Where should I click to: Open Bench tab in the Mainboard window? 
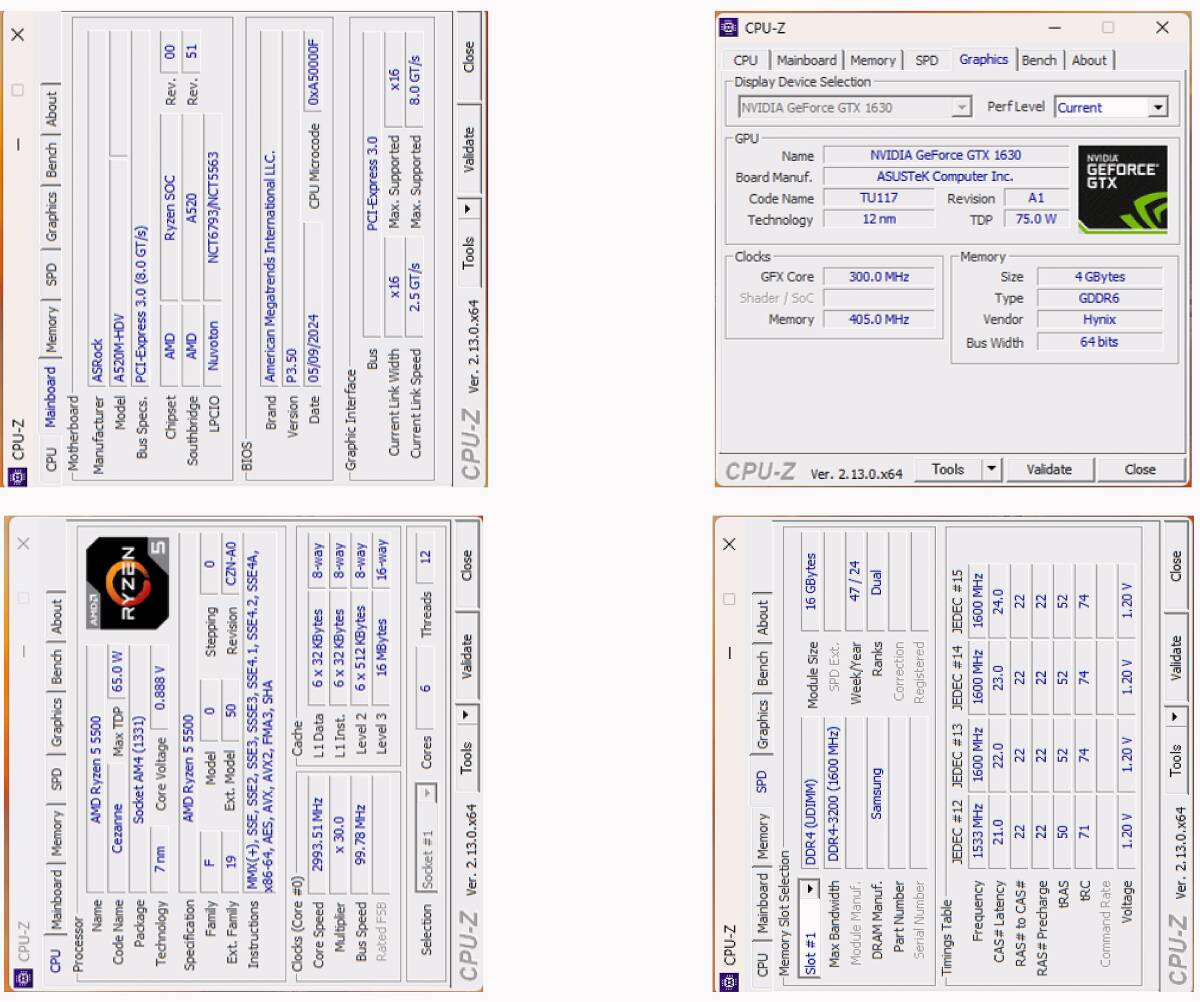pos(51,160)
